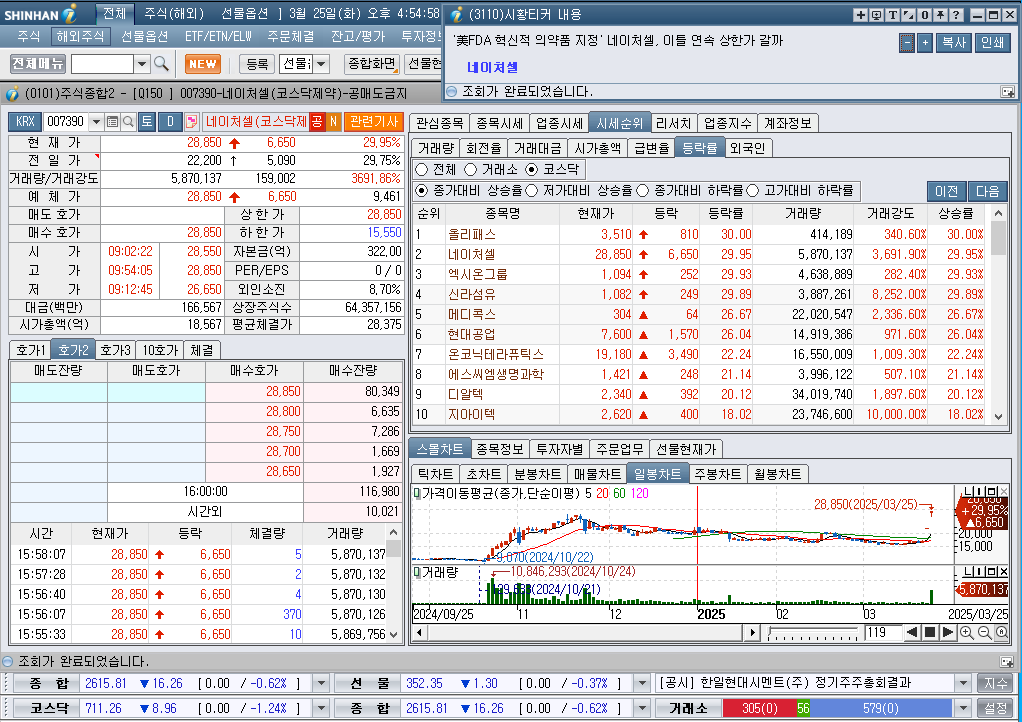Click the 0 icon in ticker titlebar

(x=924, y=15)
